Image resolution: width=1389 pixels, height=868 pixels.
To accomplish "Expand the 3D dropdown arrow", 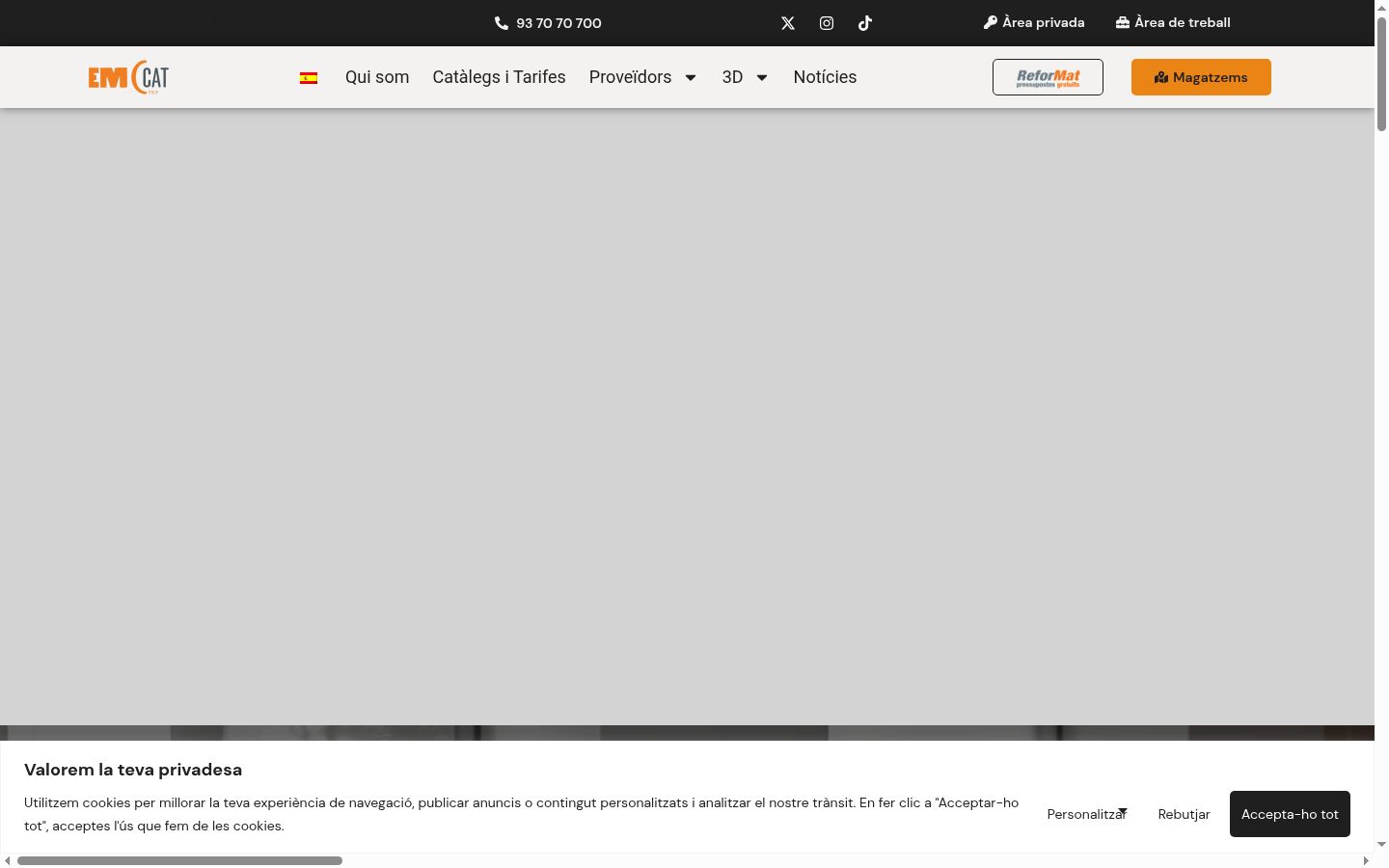I will pos(762,78).
